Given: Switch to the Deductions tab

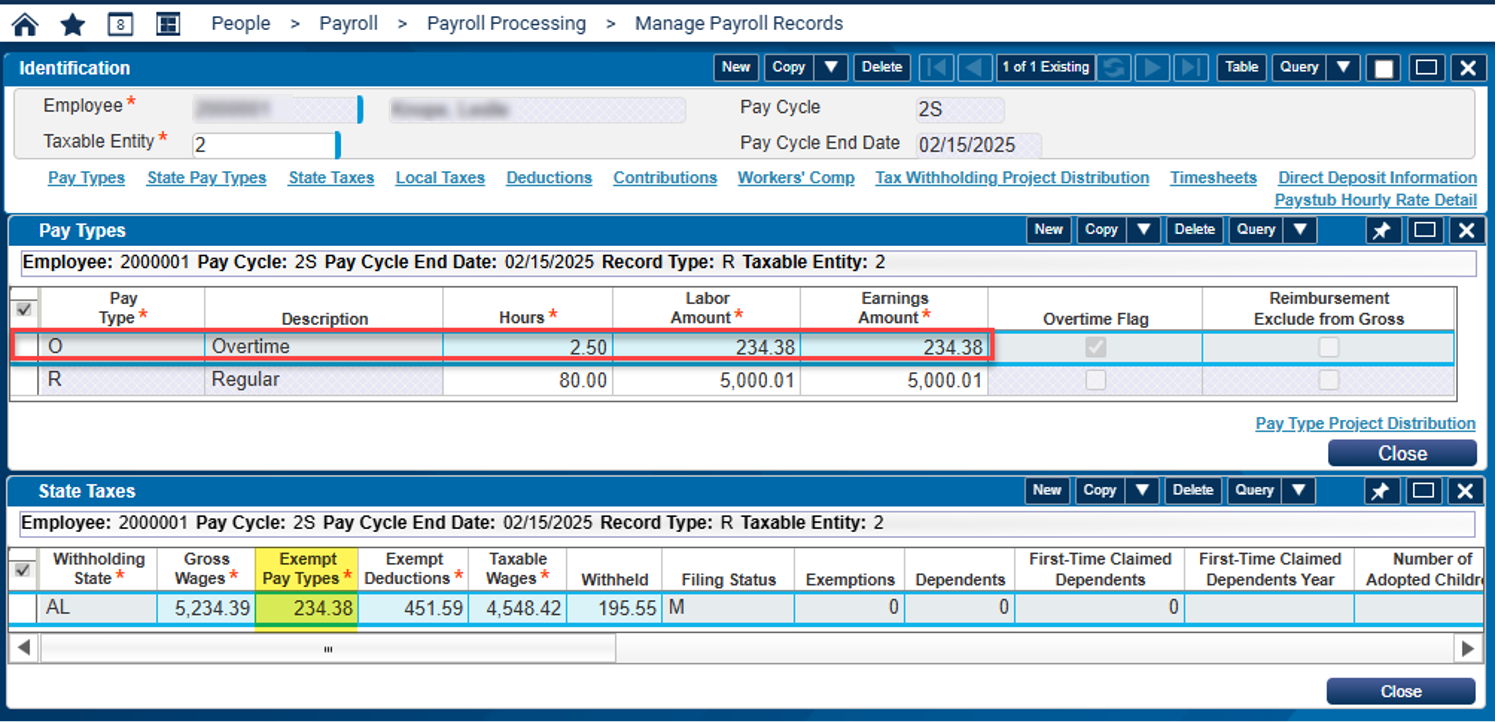Looking at the screenshot, I should point(549,177).
